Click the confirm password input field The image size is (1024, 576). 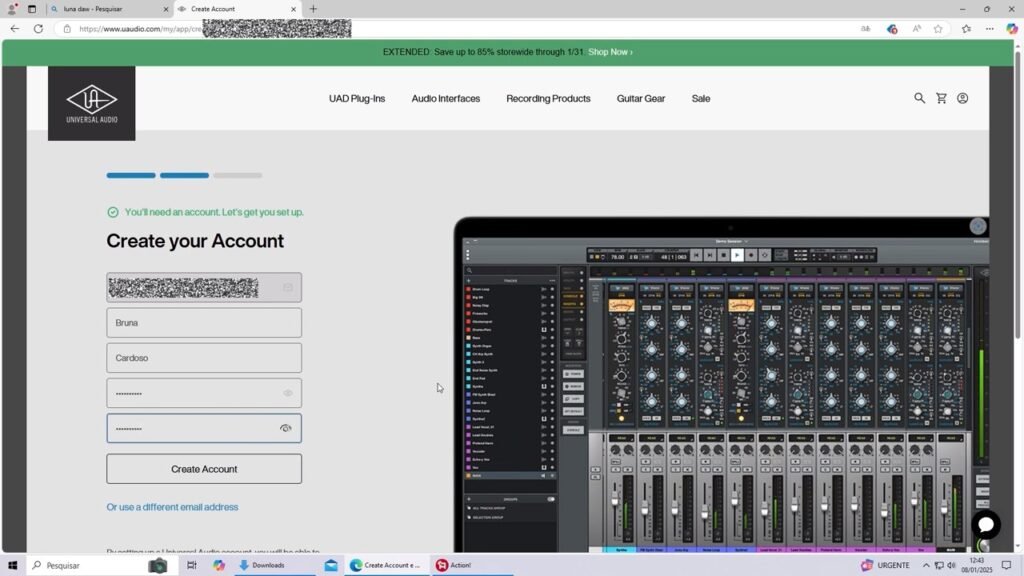[204, 428]
